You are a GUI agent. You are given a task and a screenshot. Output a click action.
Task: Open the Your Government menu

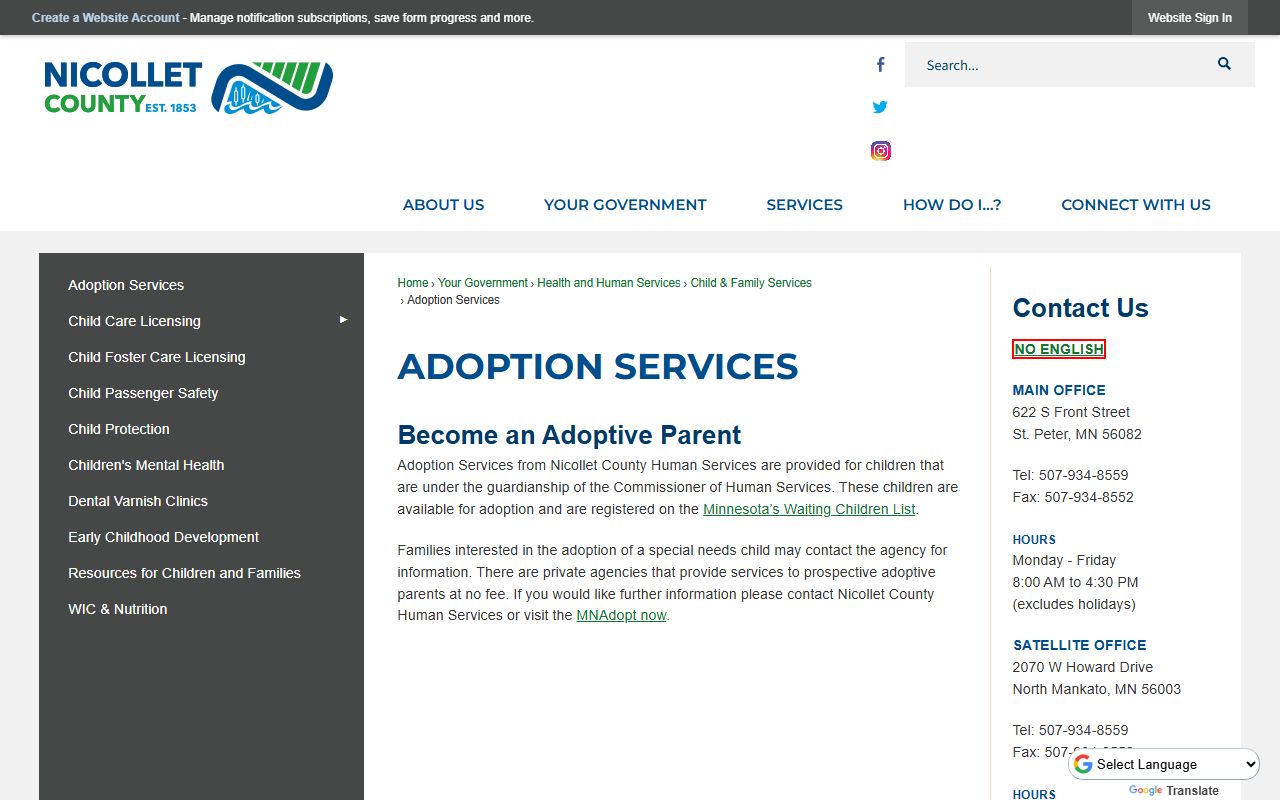click(625, 204)
